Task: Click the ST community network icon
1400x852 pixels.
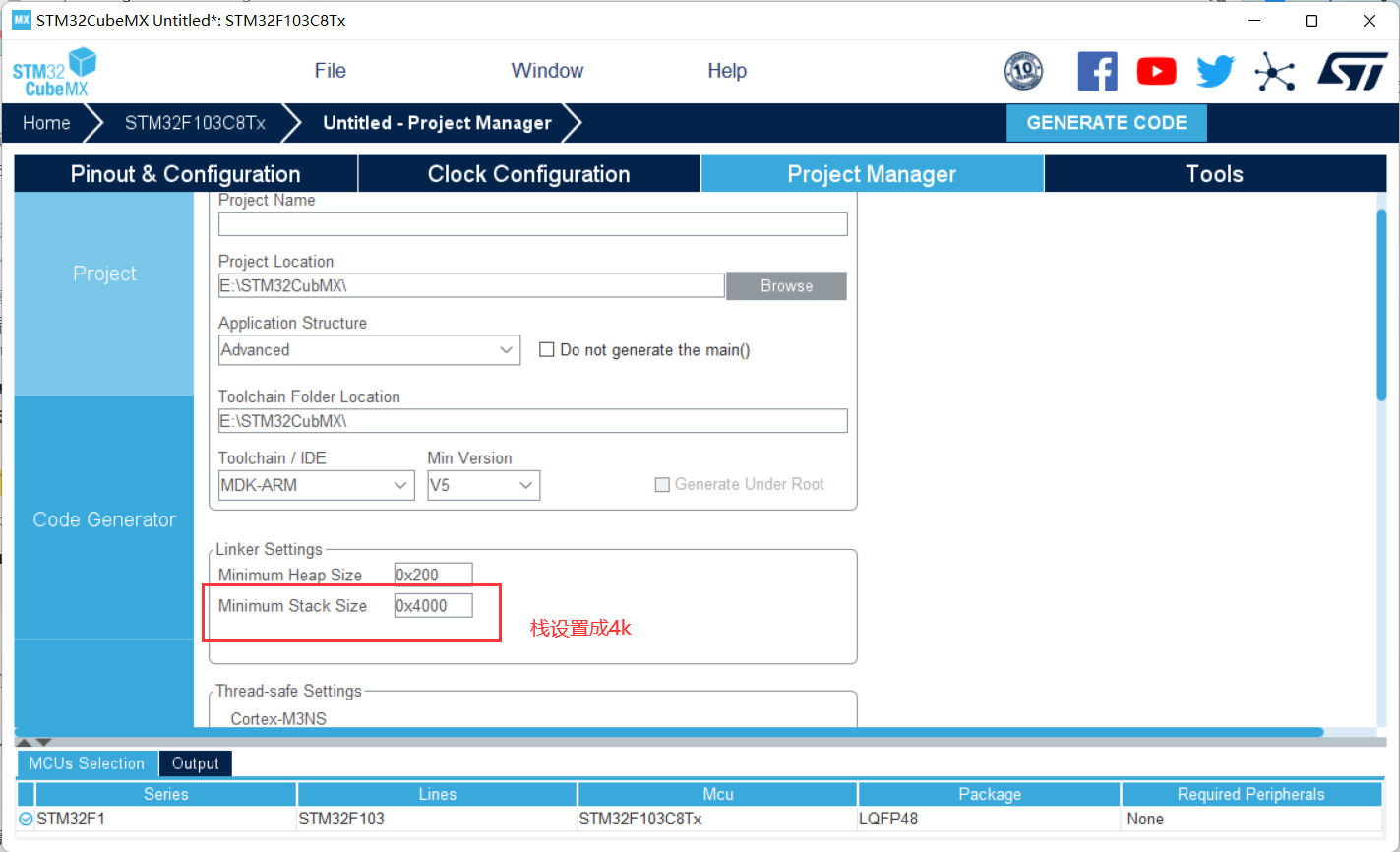Action: click(1275, 72)
